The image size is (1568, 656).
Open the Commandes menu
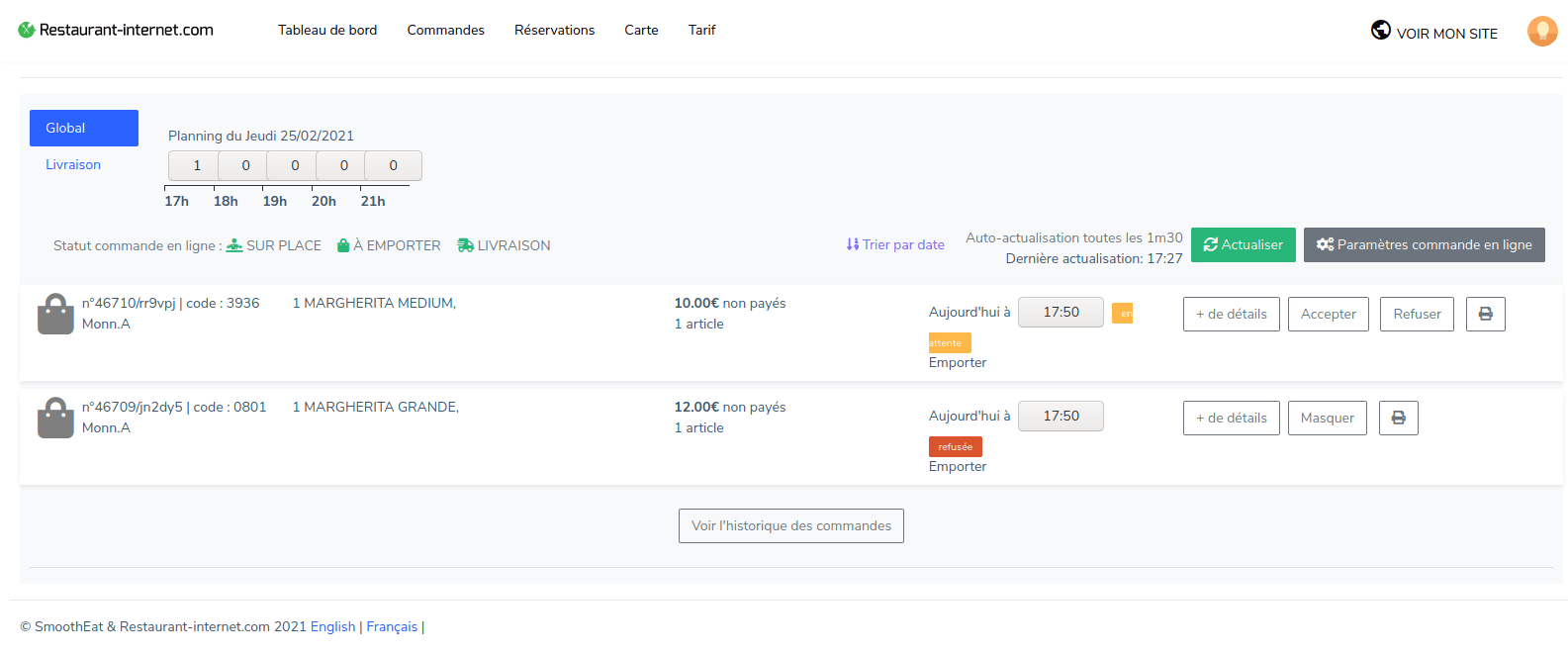coord(445,30)
